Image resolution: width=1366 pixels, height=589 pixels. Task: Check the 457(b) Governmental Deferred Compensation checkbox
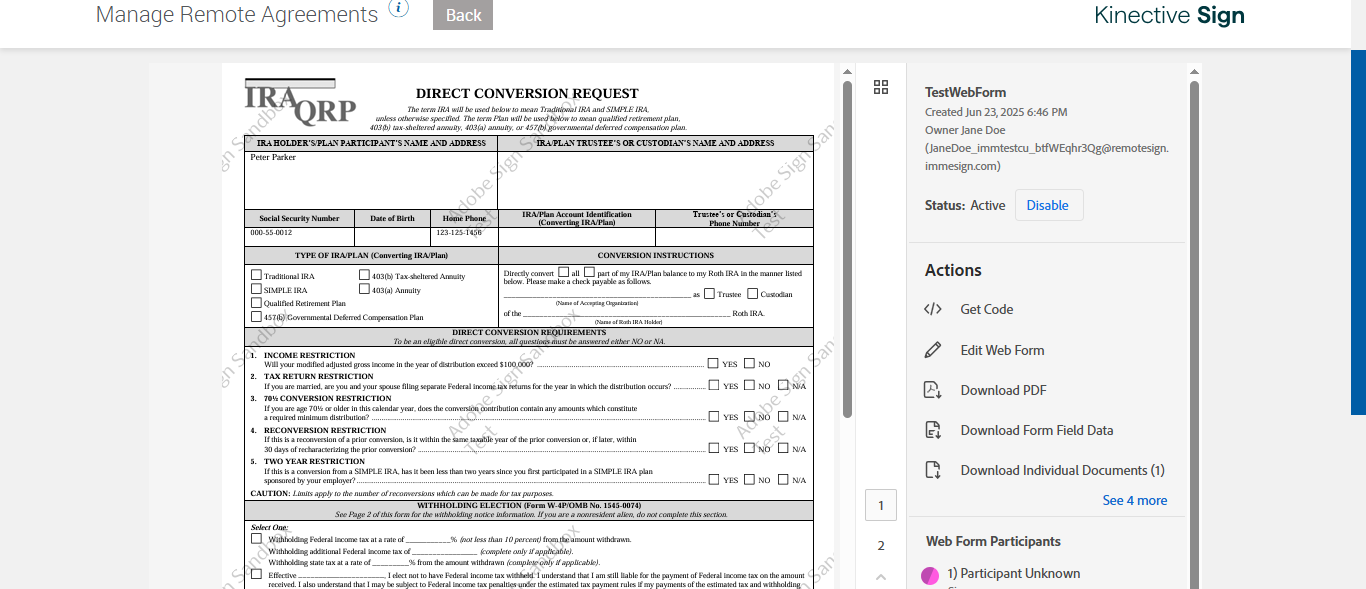click(x=256, y=317)
